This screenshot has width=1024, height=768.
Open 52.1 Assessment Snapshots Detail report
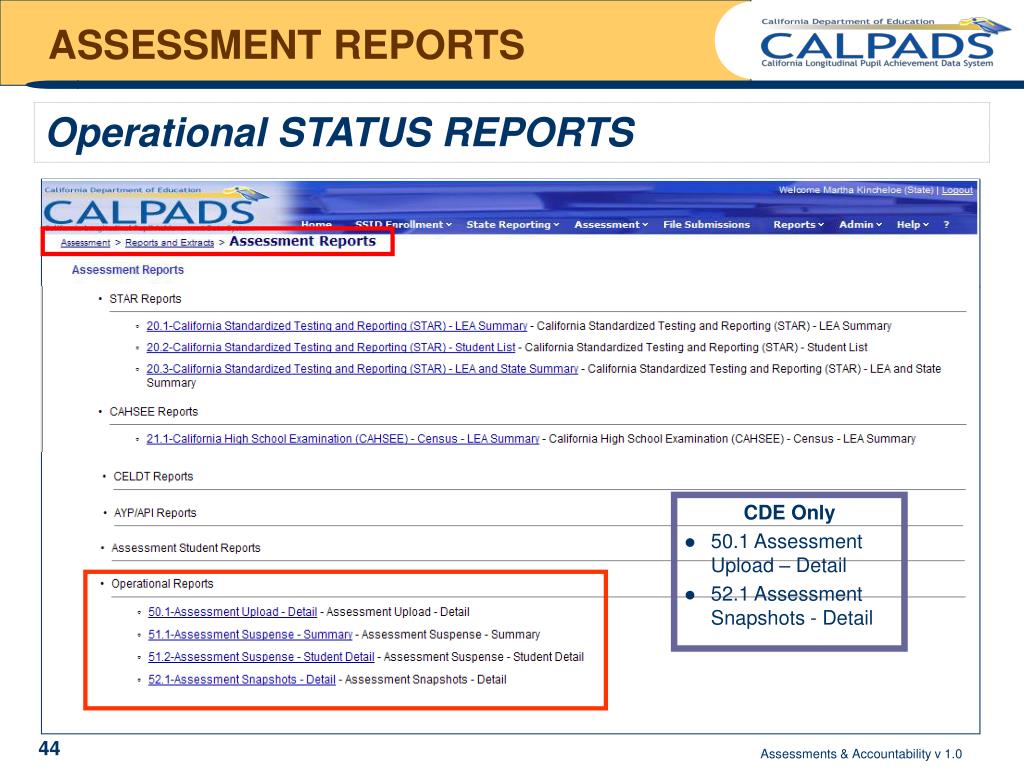coord(242,679)
